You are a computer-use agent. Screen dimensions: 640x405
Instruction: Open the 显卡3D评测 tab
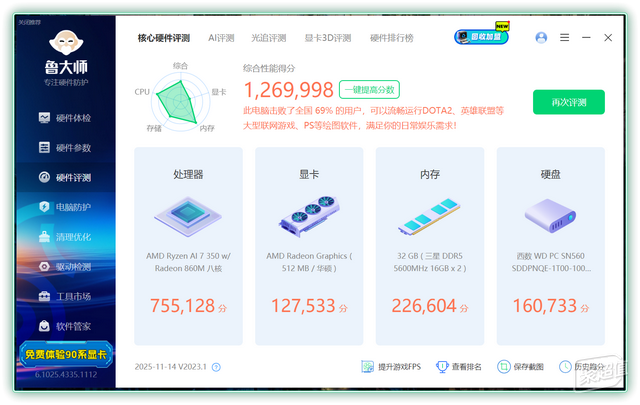click(327, 38)
